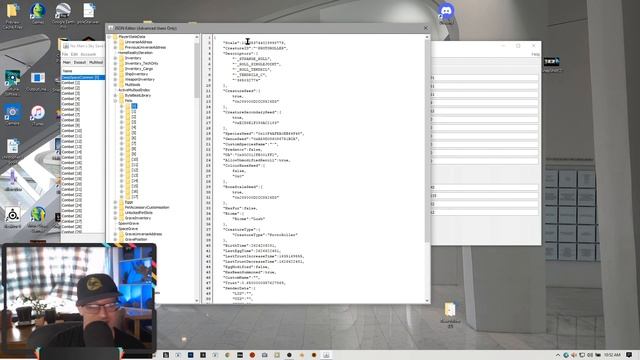This screenshot has height=360, width=640.
Task: Select SpaceGrave tree item
Action: 128,229
